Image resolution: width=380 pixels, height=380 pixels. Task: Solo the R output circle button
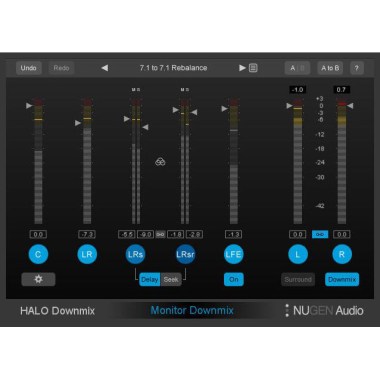342,254
